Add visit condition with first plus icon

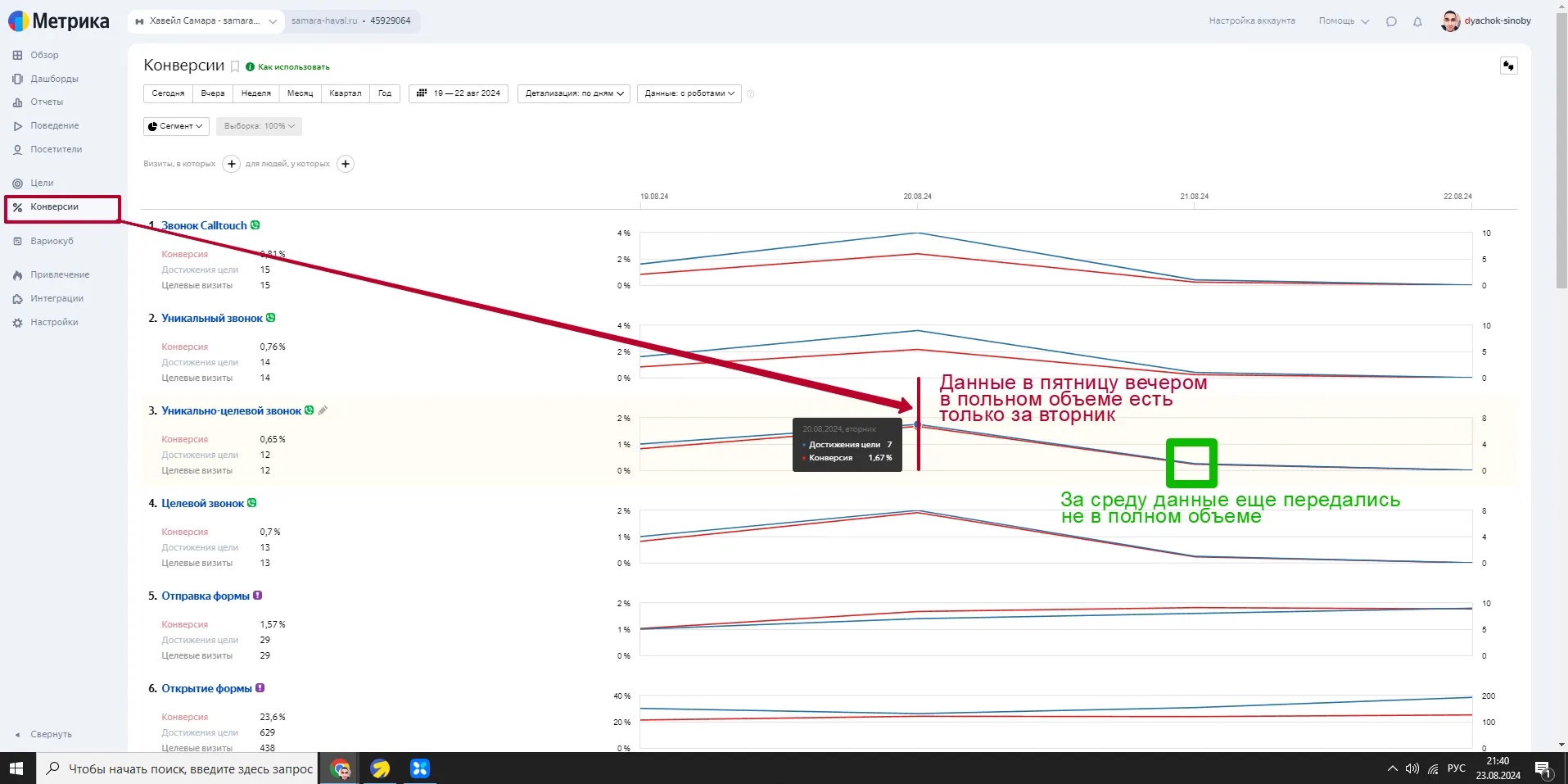point(232,164)
